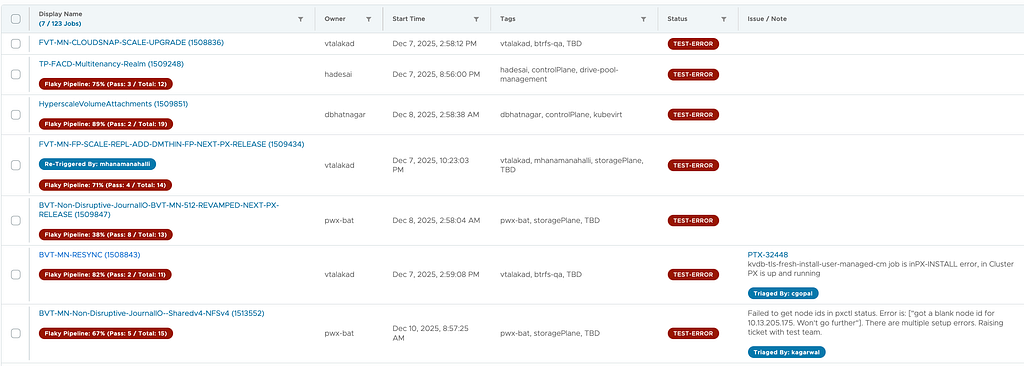1024x366 pixels.
Task: Click the Triaged By kagarwal badge
Action: tap(786, 352)
